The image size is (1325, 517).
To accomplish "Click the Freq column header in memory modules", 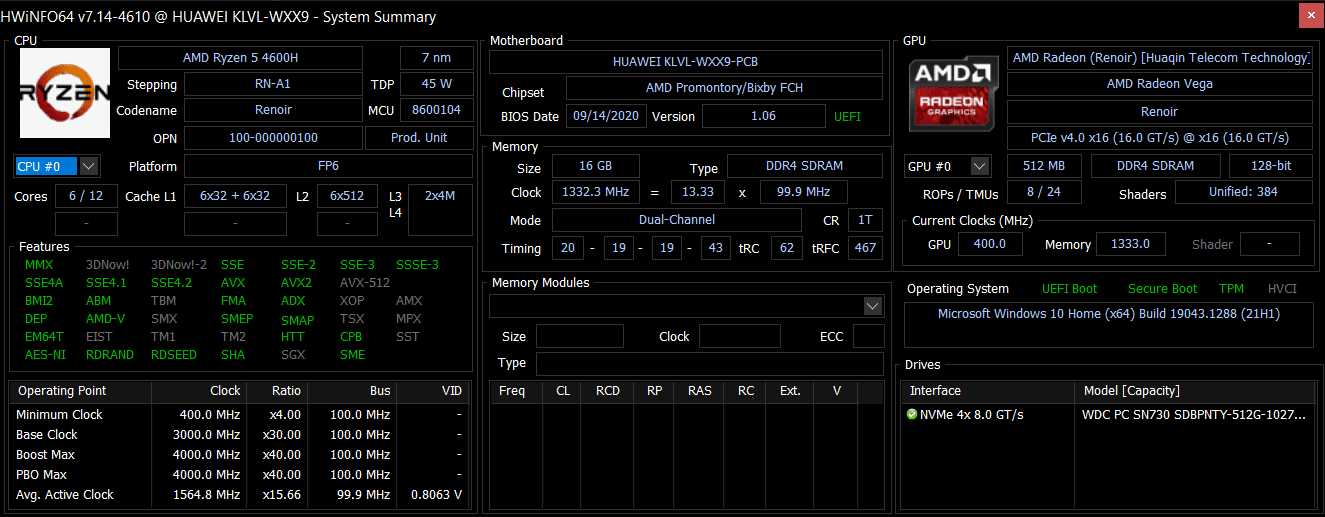I will tap(512, 391).
